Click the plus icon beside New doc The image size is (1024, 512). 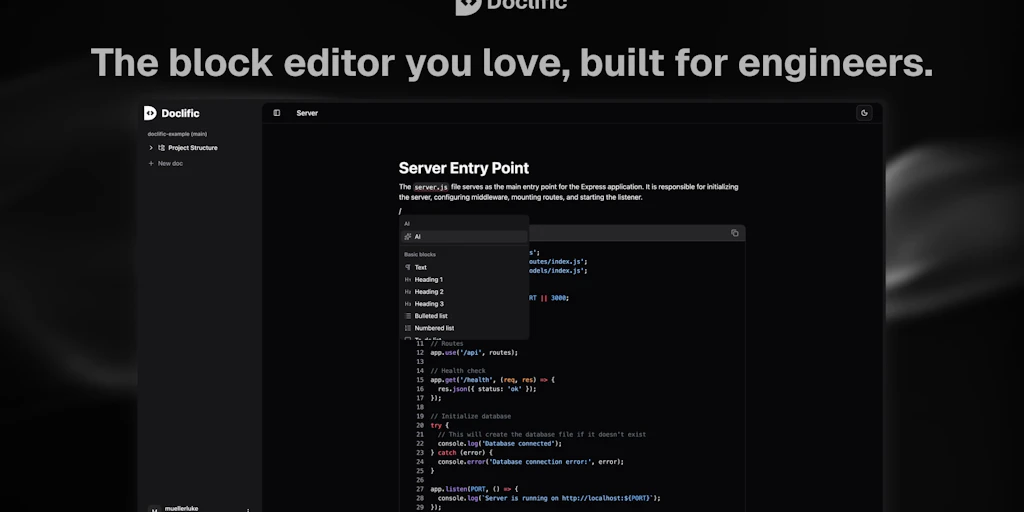151,163
